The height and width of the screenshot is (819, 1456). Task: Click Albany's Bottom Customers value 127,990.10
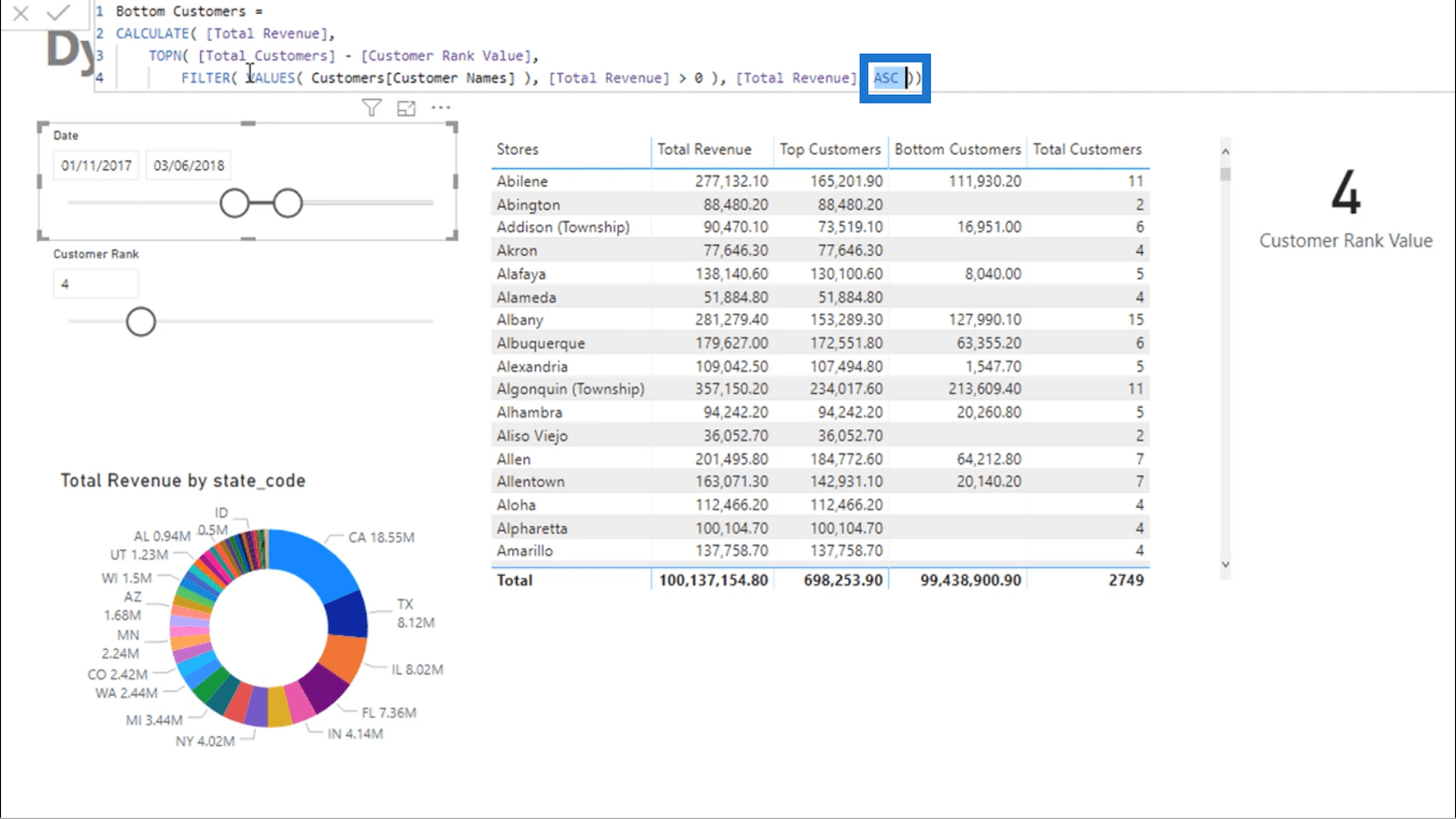point(985,319)
